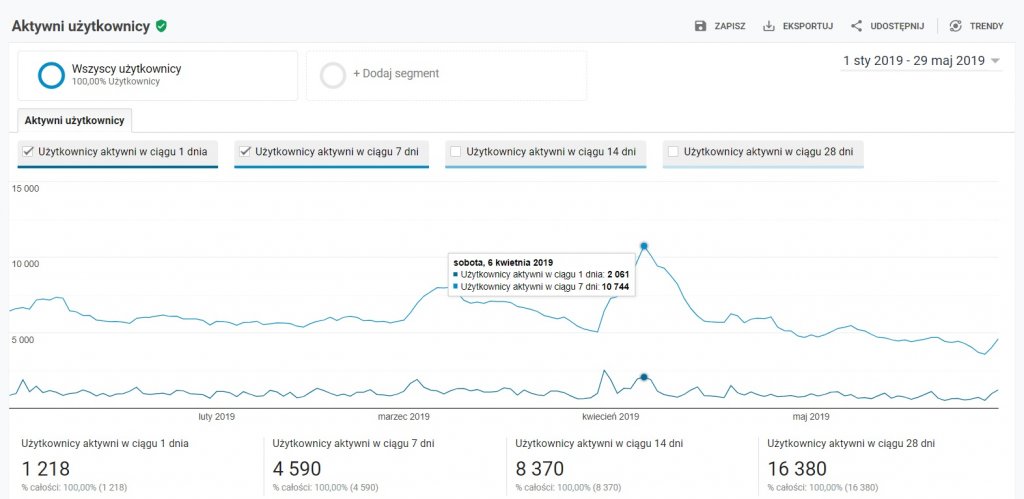Click the 1-day data point on lower line
This screenshot has width=1024, height=499.
(644, 377)
